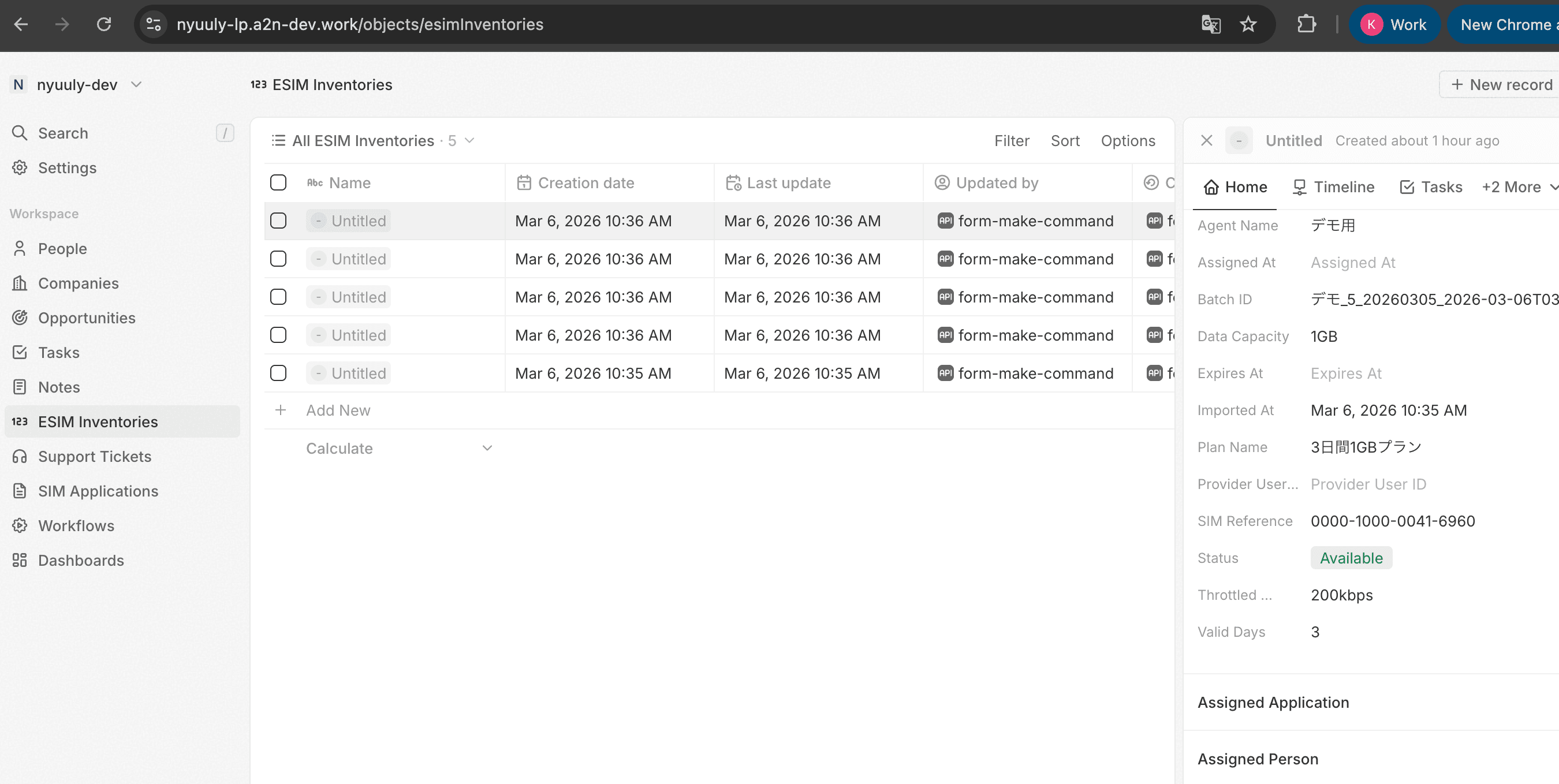The image size is (1559, 784).
Task: Click the Expires At empty field
Action: (x=1346, y=374)
